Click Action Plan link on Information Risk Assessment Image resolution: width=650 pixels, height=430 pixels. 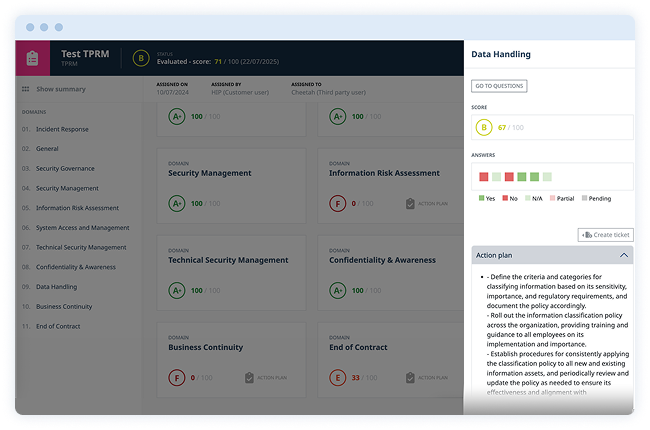[x=431, y=204]
